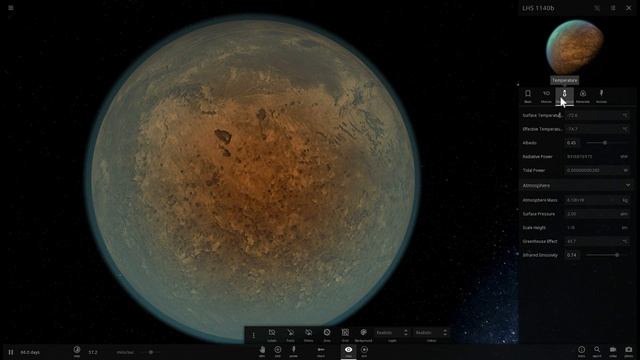Switch to the Motion properties tab
Screen dimensions: 640x360
(546, 96)
